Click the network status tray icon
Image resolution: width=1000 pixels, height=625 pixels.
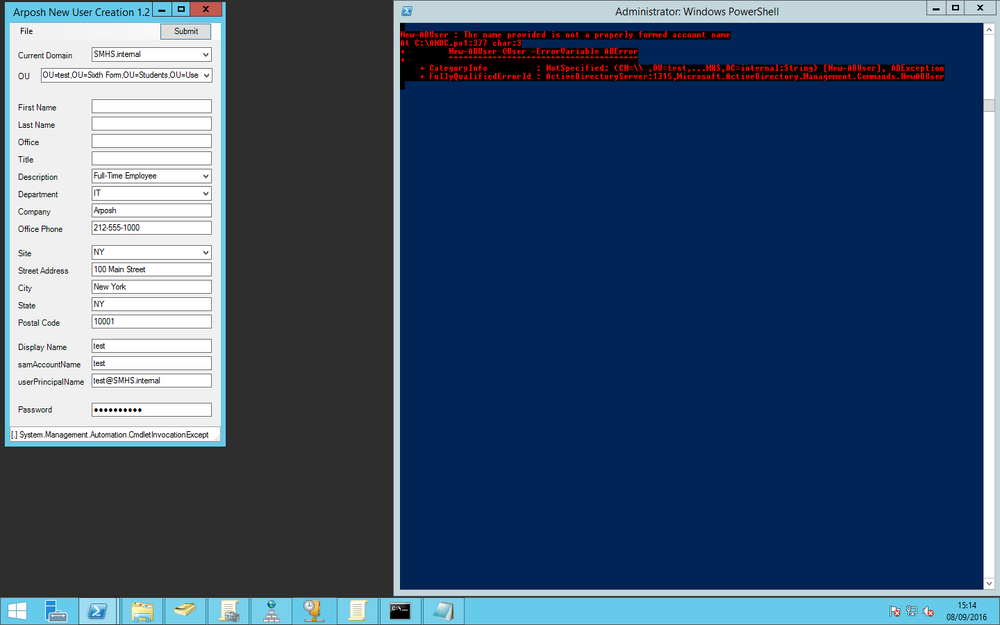click(911, 612)
